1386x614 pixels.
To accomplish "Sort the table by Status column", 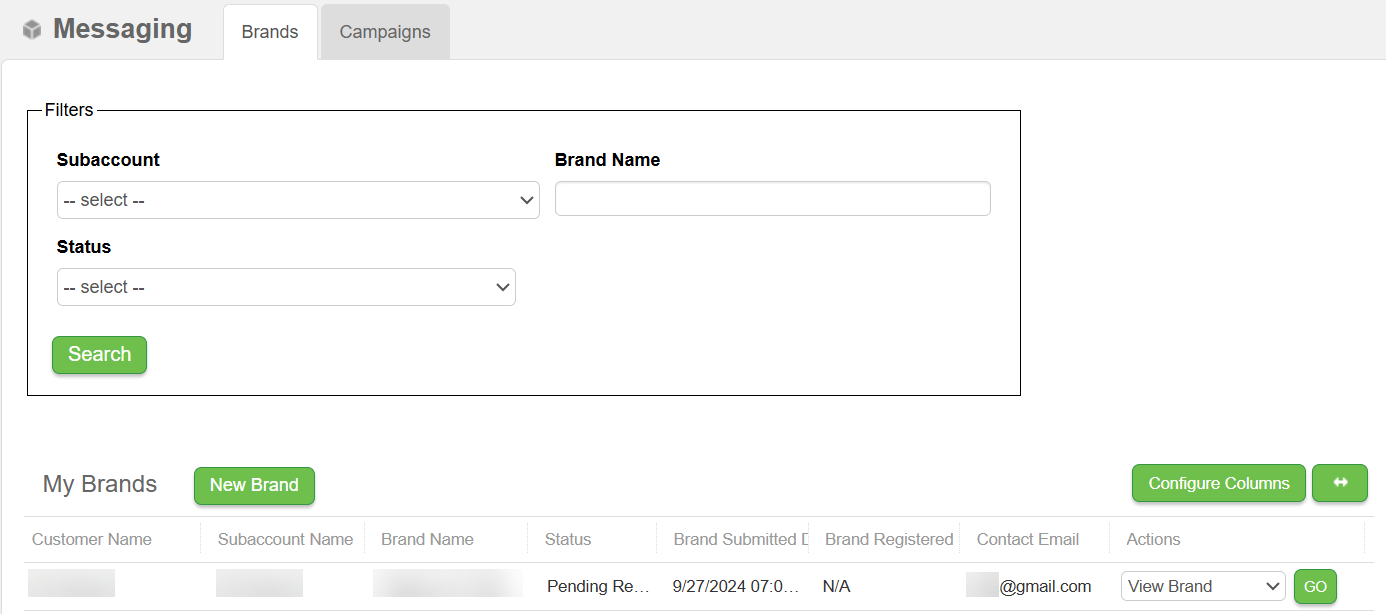I will (x=568, y=539).
